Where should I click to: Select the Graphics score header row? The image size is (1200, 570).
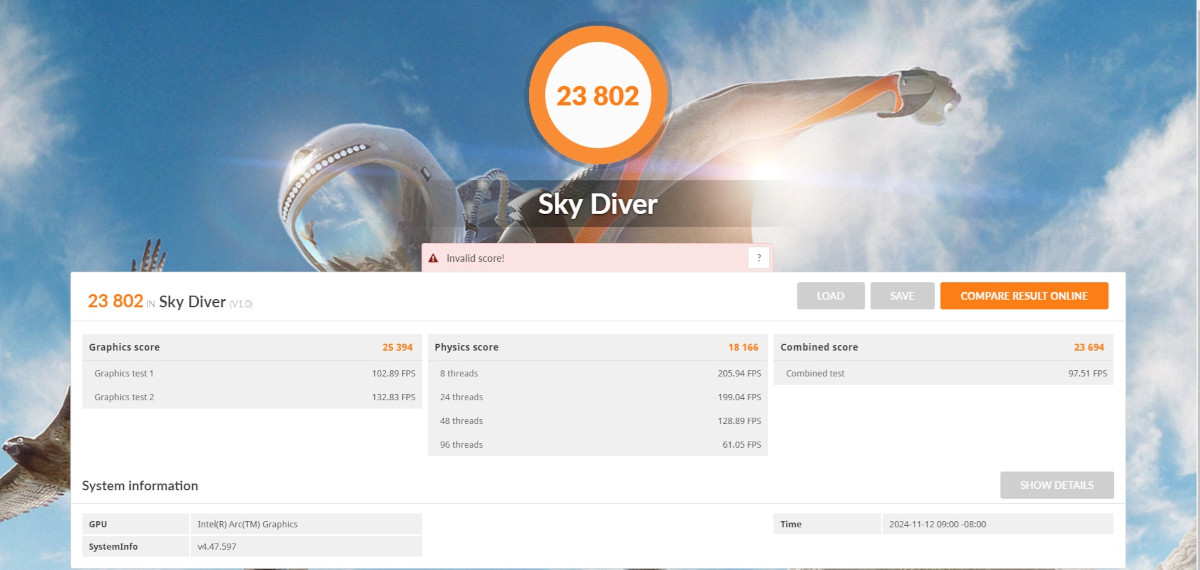click(x=251, y=347)
